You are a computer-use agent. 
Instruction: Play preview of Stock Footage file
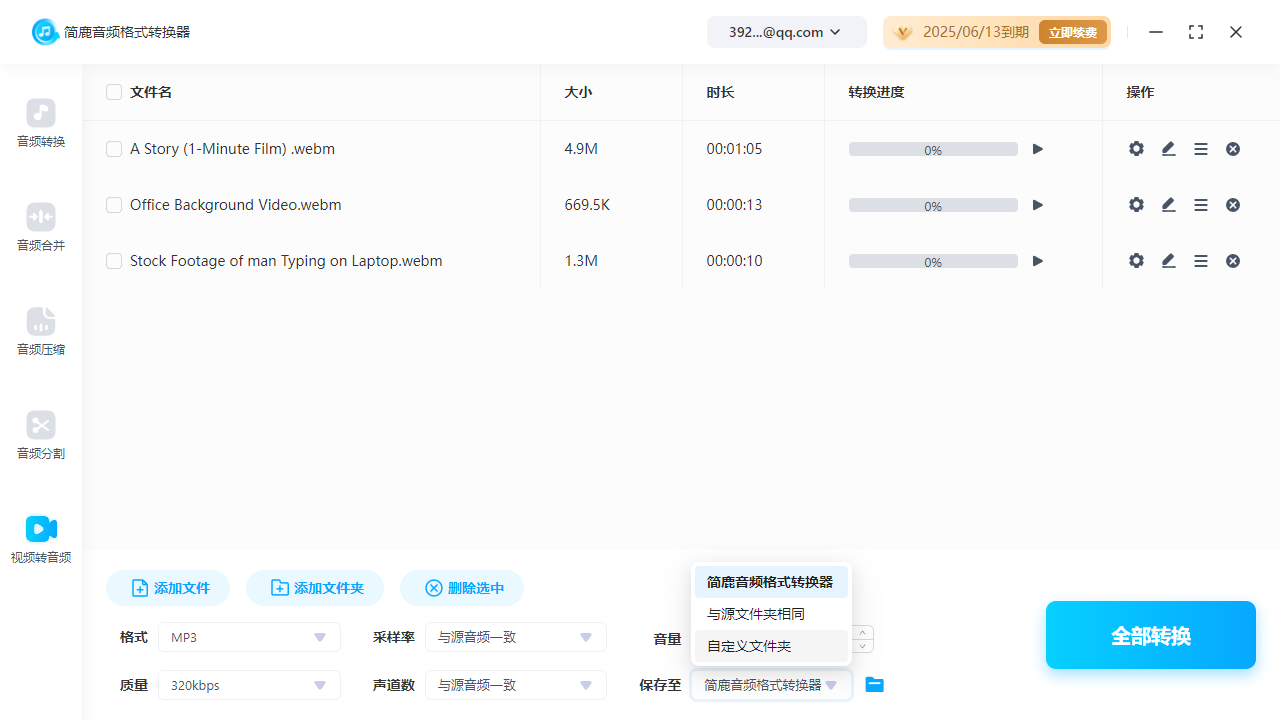[x=1037, y=260]
